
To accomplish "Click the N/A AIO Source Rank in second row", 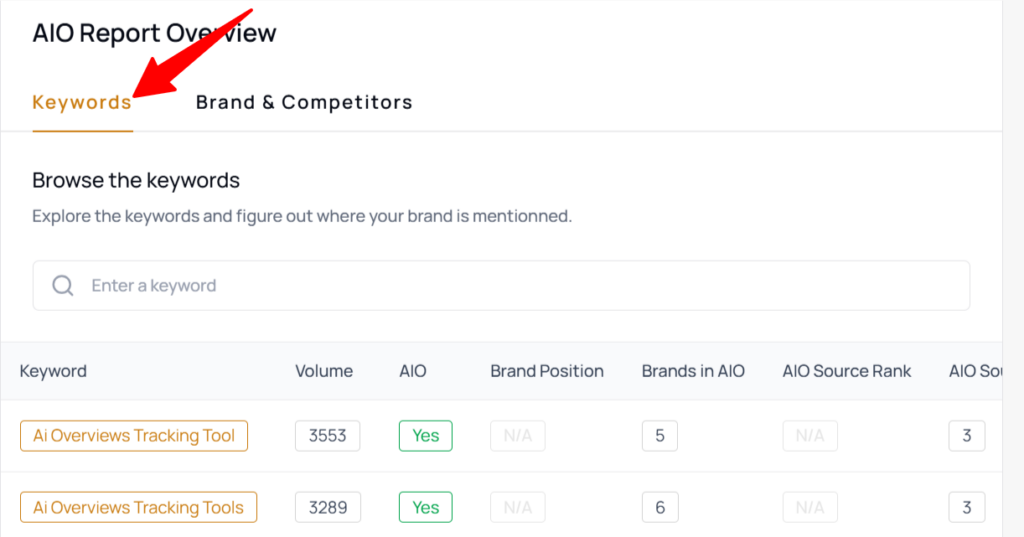I will point(810,507).
